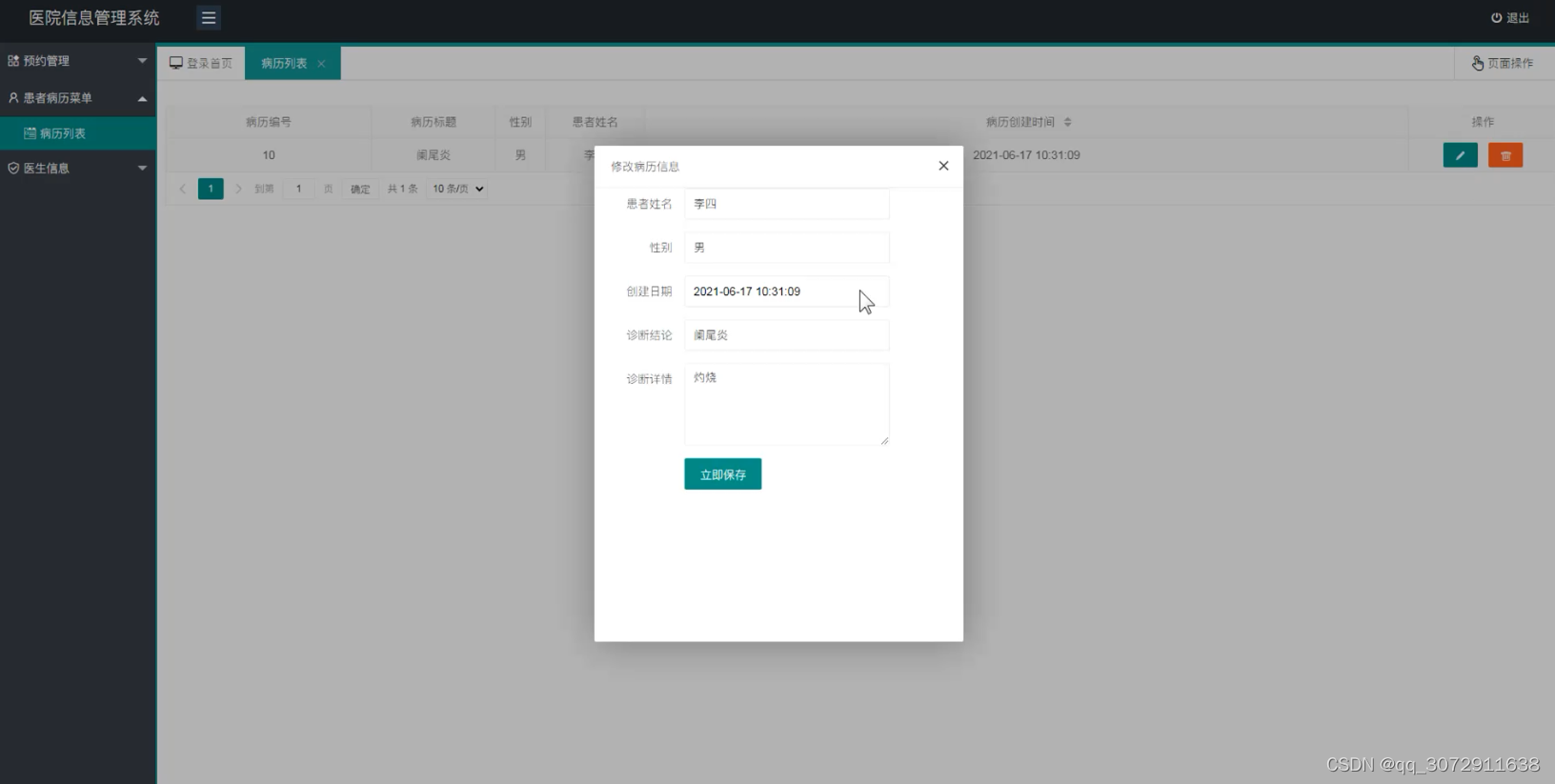The height and width of the screenshot is (784, 1555).
Task: Open 预约管理 sidebar menu
Action: pos(78,61)
